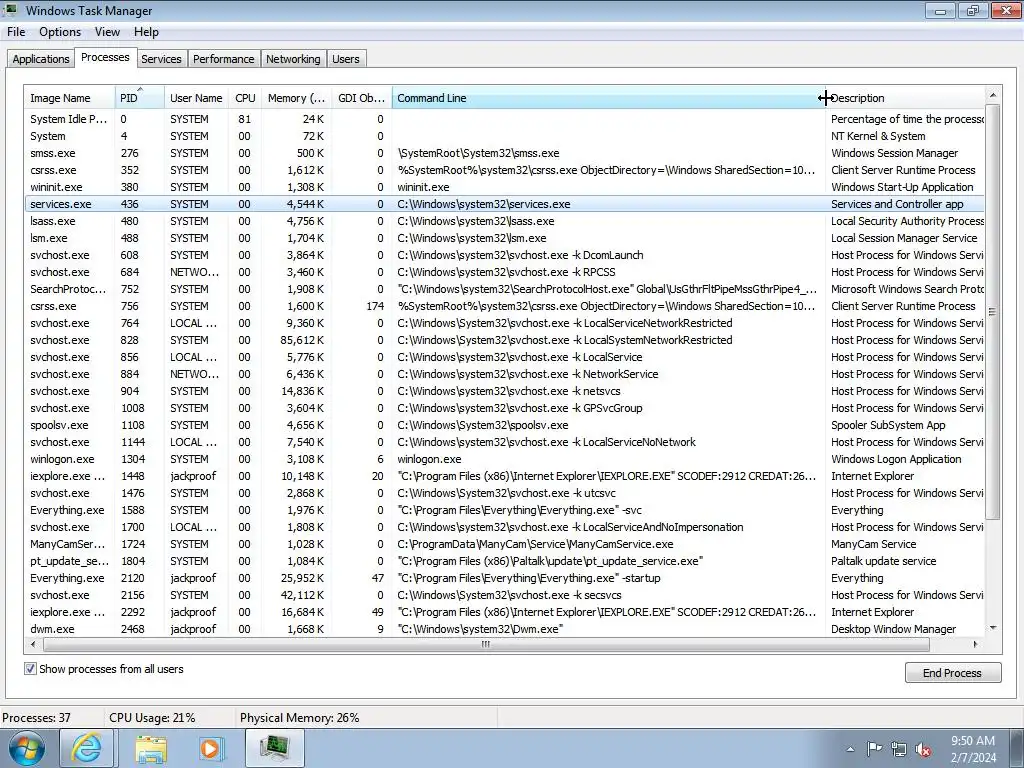Viewport: 1024px width, 768px height.
Task: Launch Internet Explorer from the taskbar
Action: pos(86,748)
